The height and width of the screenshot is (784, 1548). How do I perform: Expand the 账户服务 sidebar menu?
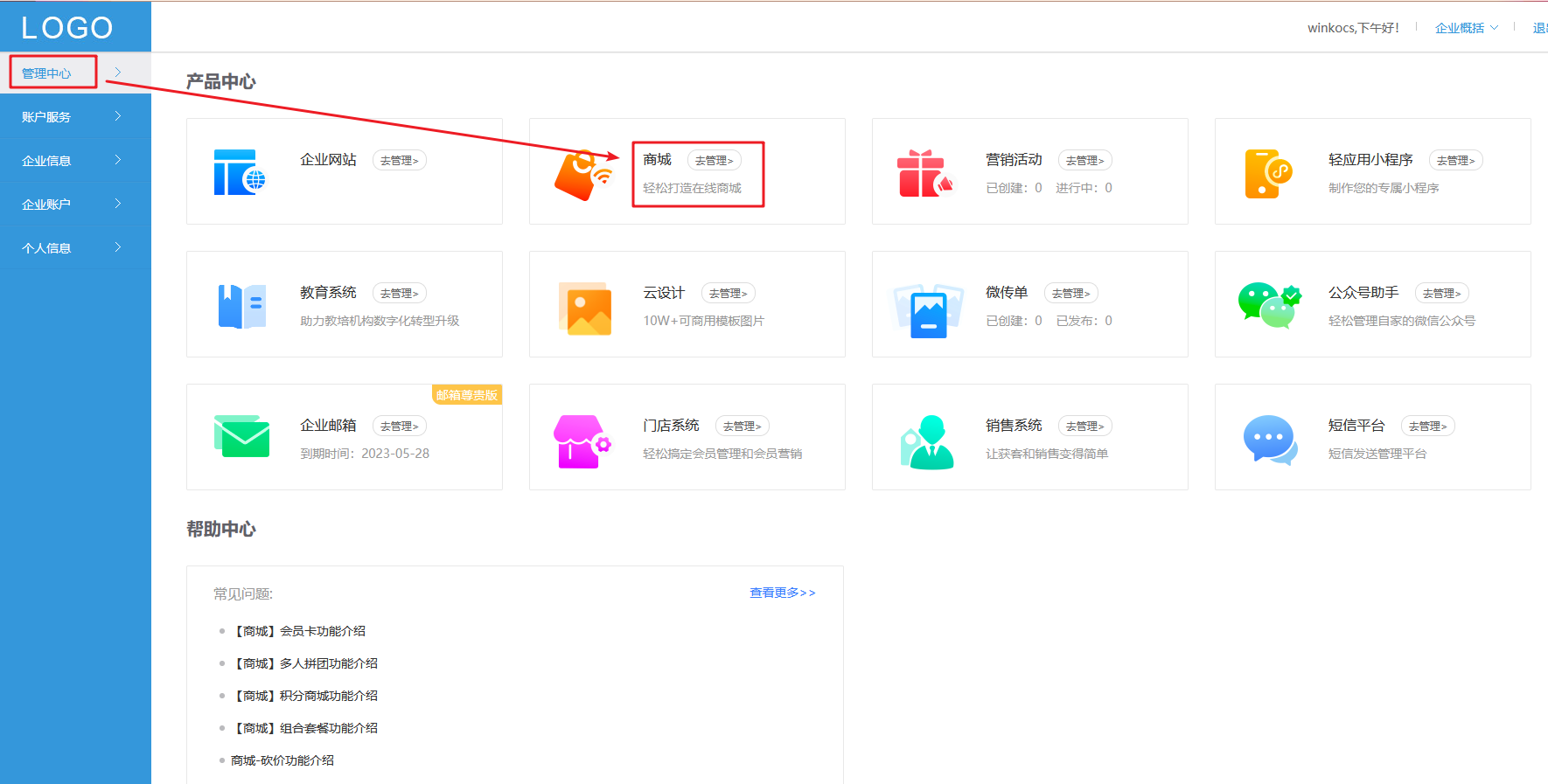point(75,116)
